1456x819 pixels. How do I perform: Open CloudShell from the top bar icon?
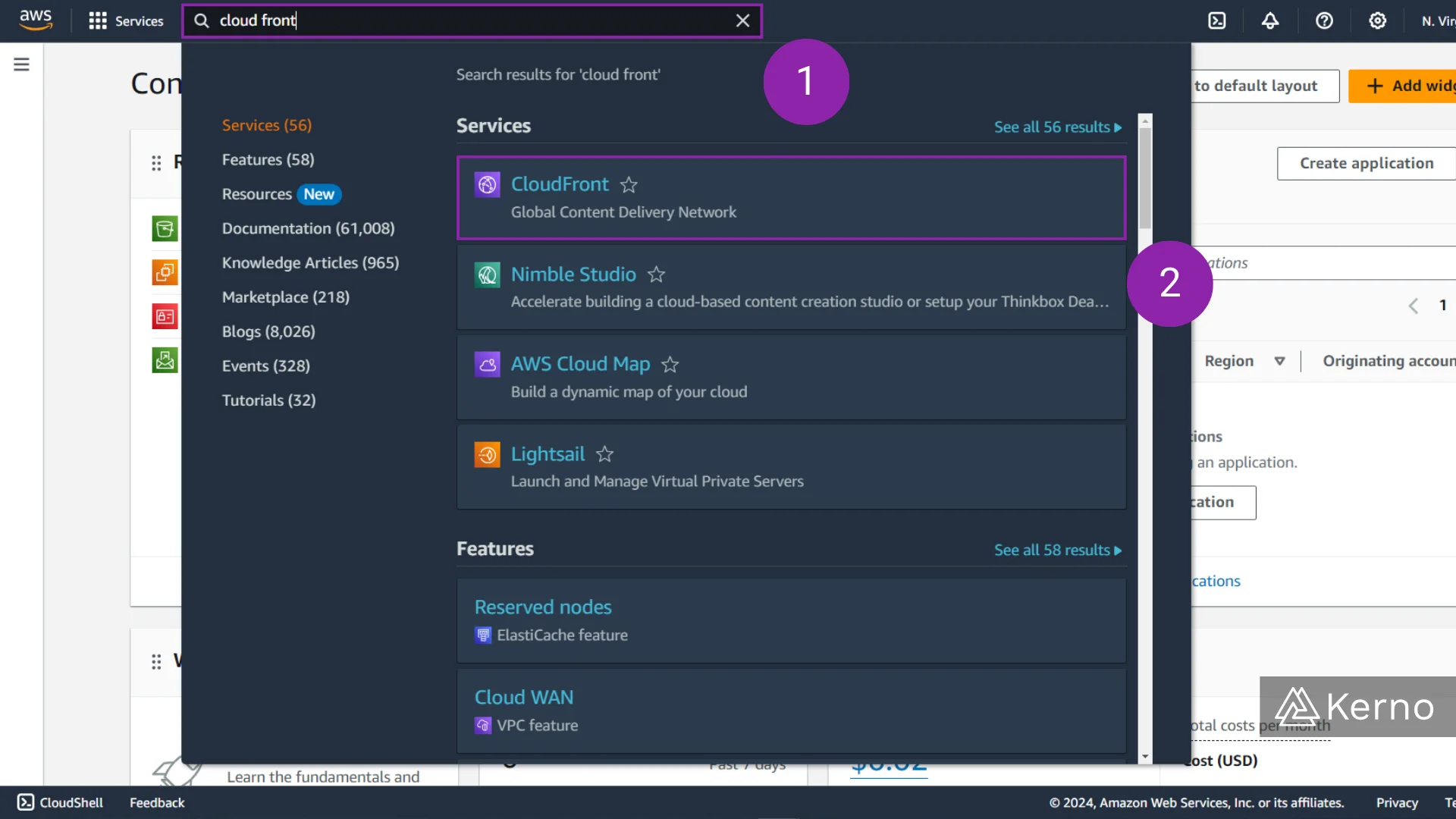pyautogui.click(x=1216, y=21)
